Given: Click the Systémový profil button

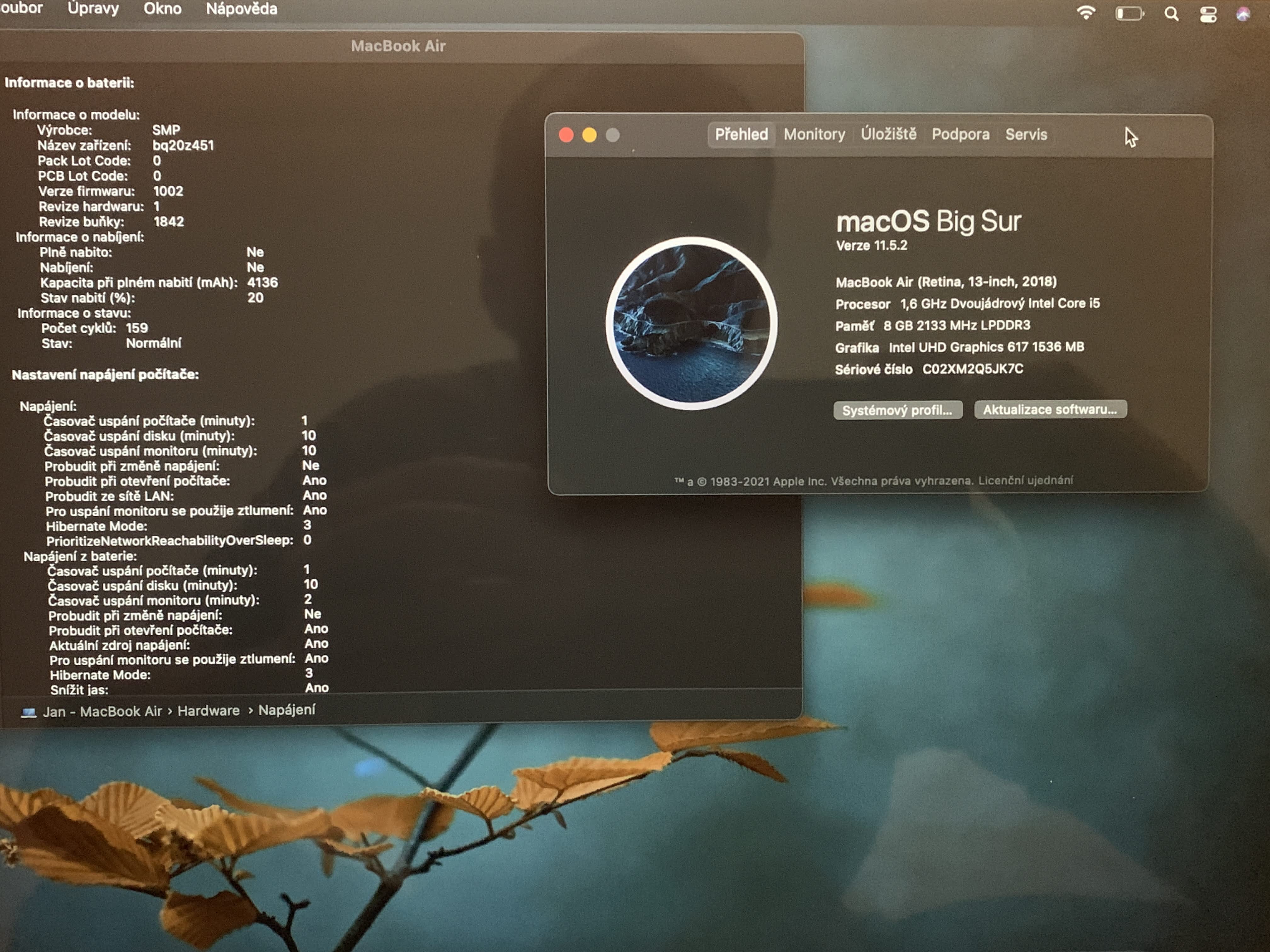Looking at the screenshot, I should [897, 410].
